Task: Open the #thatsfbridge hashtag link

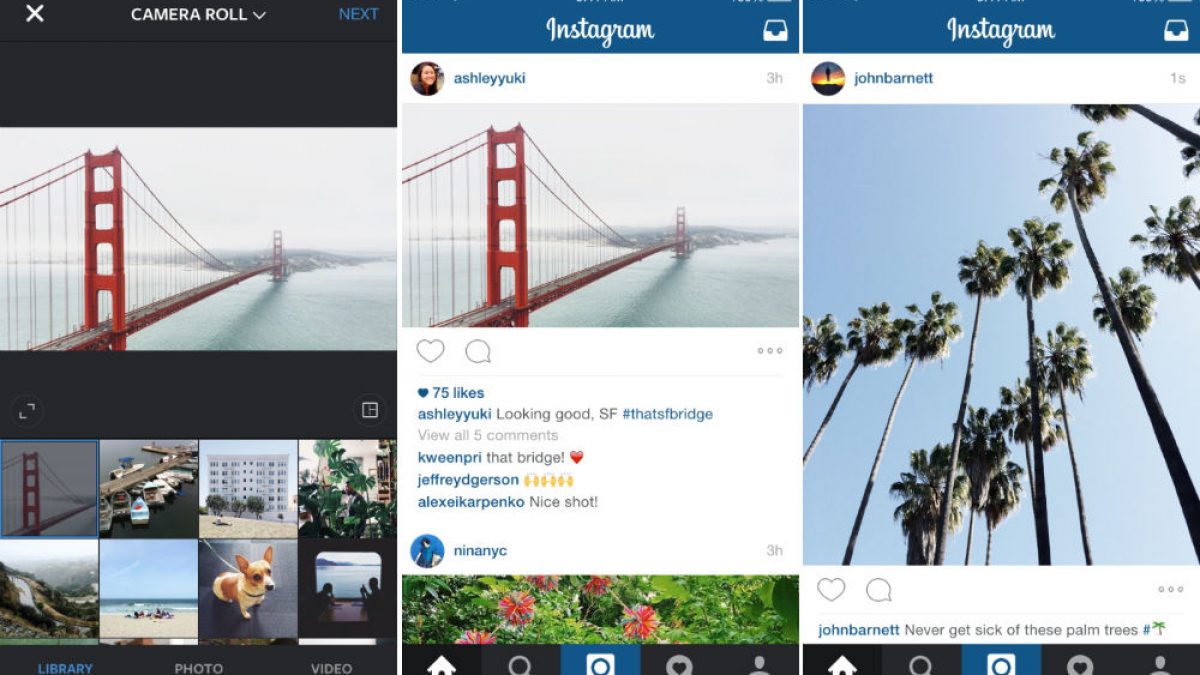Action: [668, 414]
